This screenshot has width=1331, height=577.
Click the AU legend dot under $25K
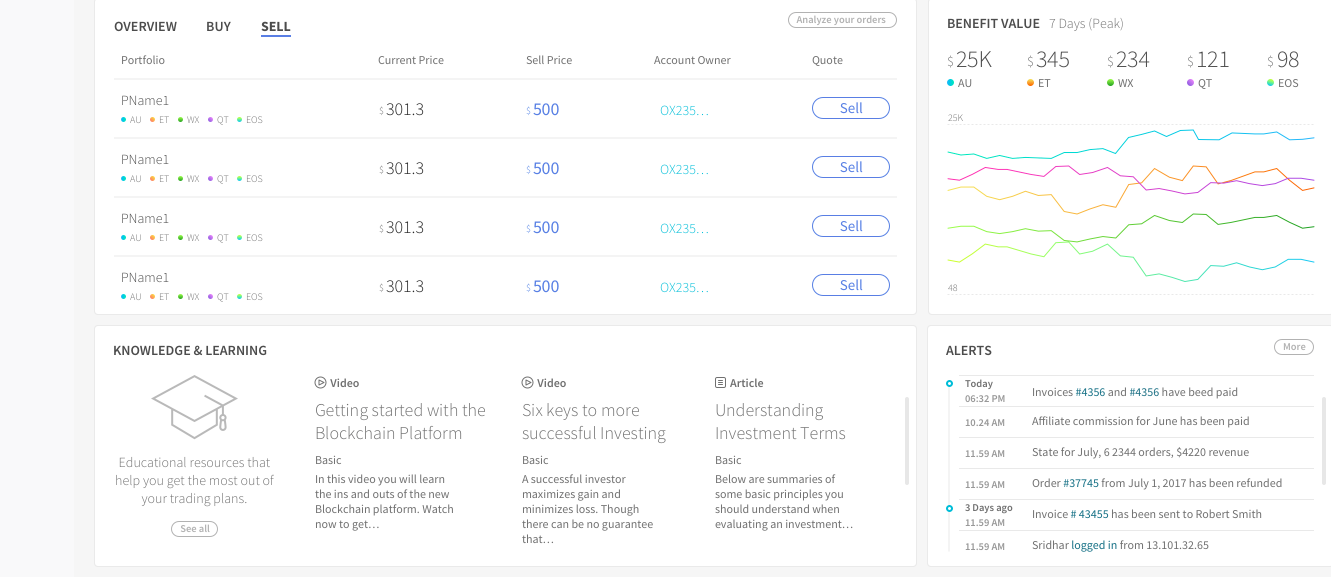(x=951, y=83)
